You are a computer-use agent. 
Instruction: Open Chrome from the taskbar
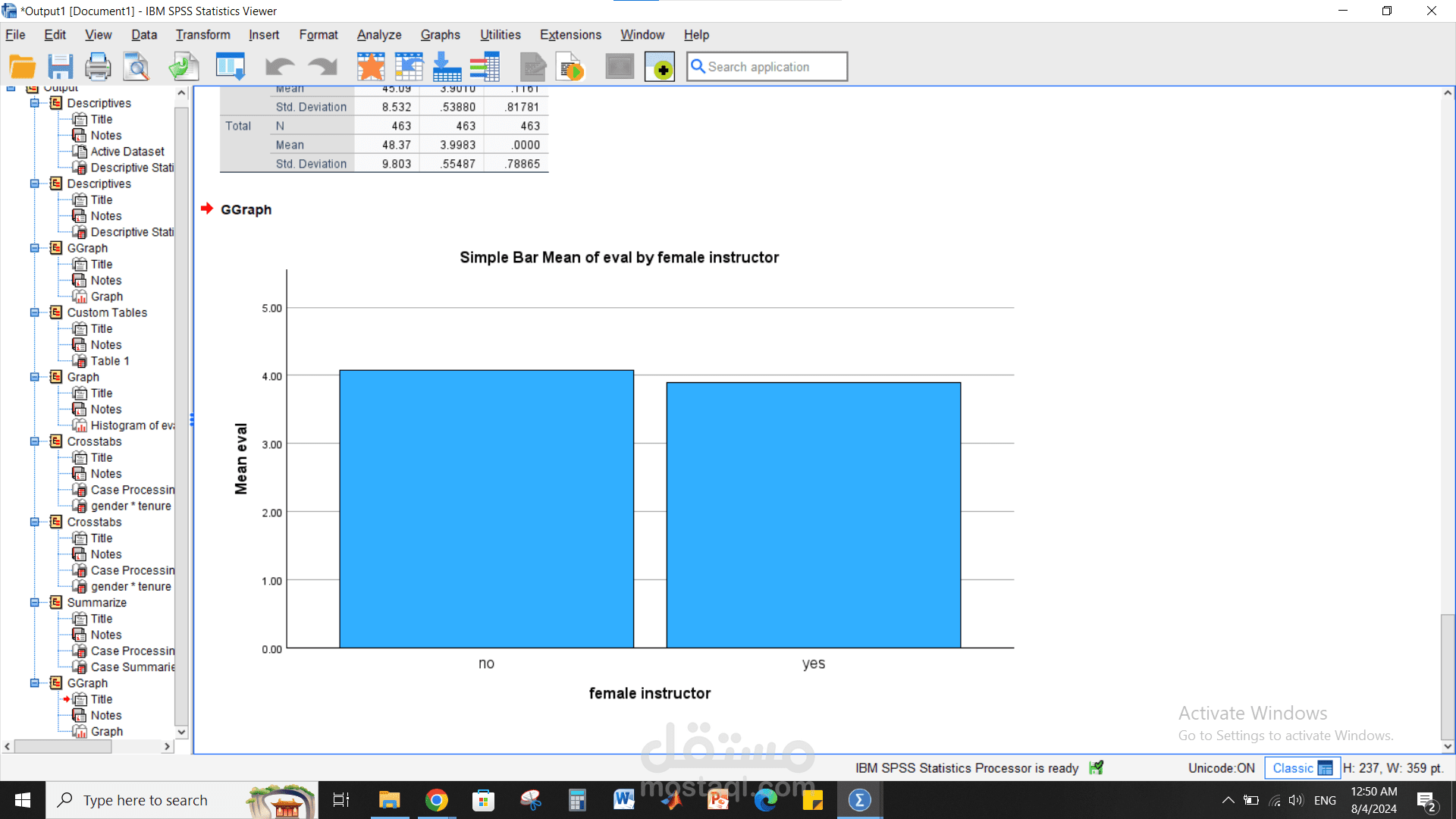point(436,800)
